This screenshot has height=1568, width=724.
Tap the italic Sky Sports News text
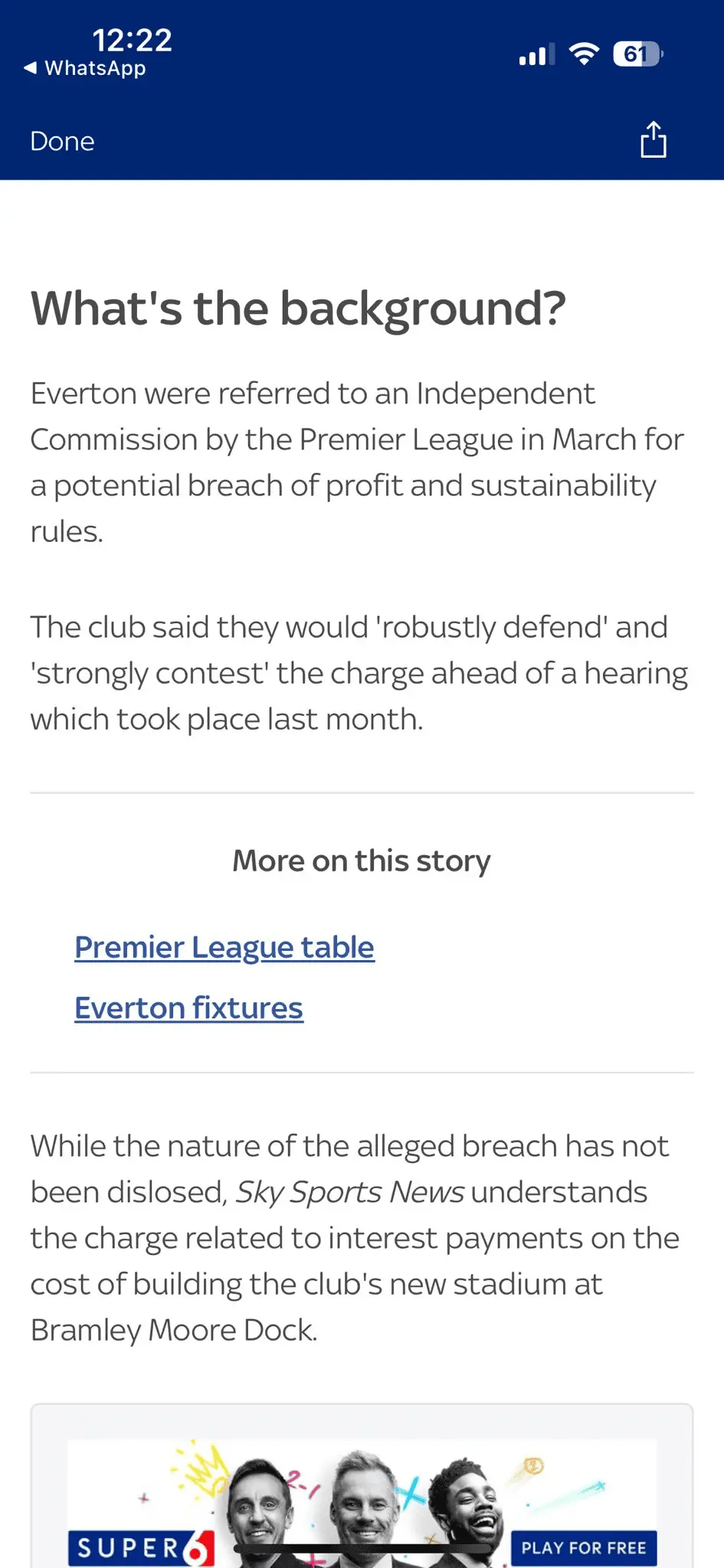click(x=349, y=1192)
